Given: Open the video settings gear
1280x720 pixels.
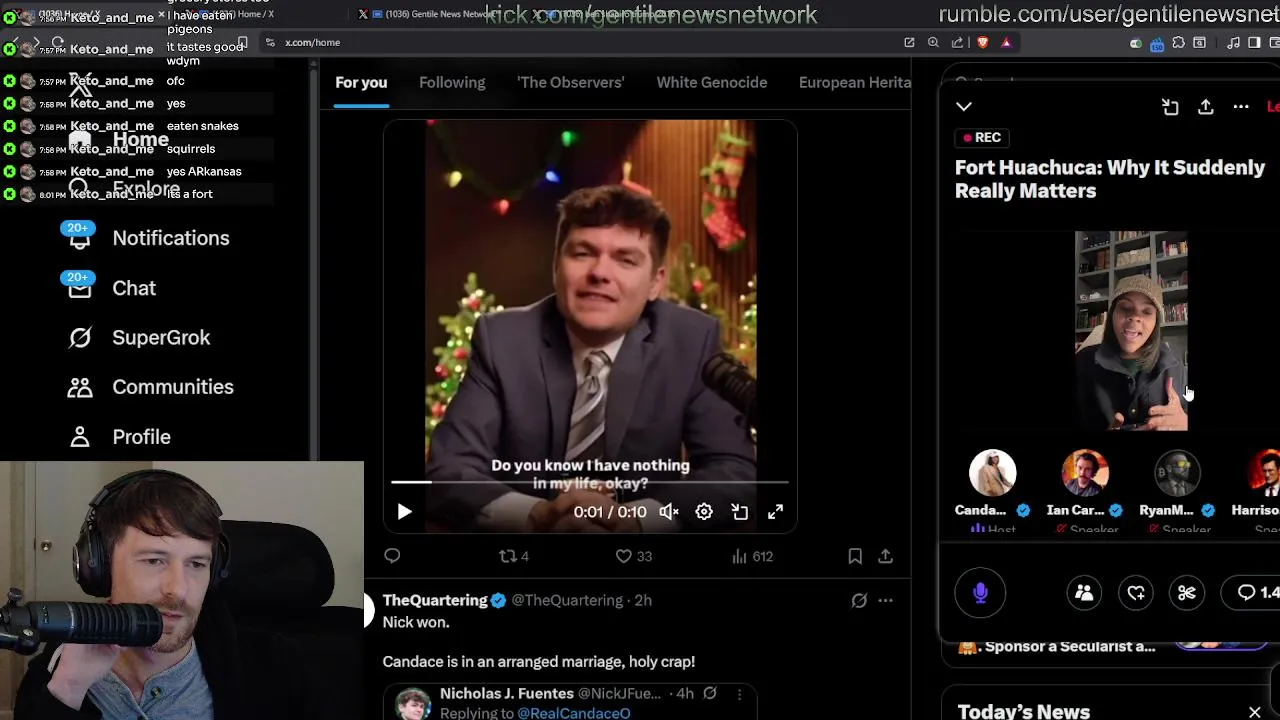Looking at the screenshot, I should tap(704, 512).
